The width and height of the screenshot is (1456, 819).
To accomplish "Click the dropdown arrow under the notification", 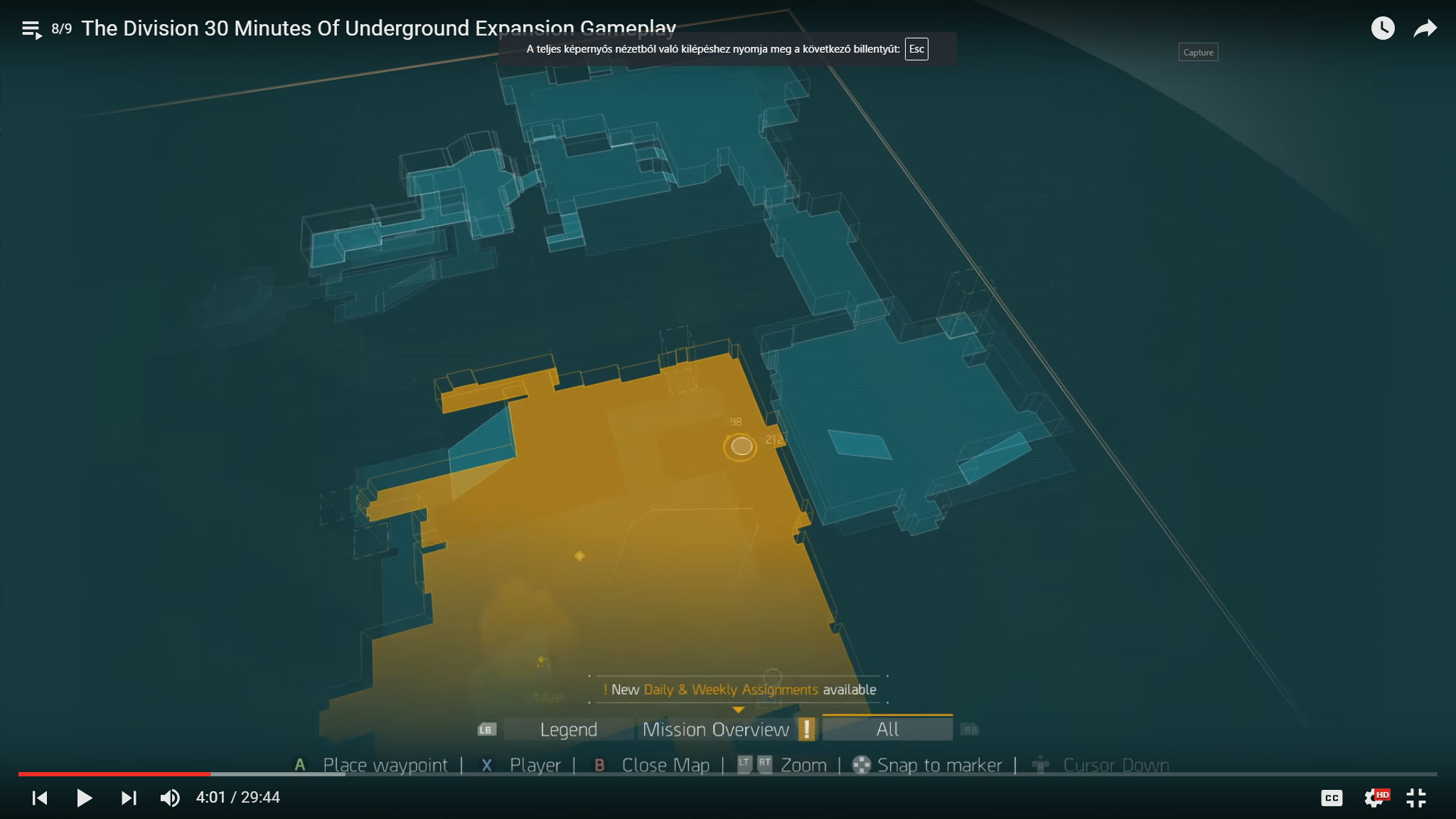I will tap(738, 710).
